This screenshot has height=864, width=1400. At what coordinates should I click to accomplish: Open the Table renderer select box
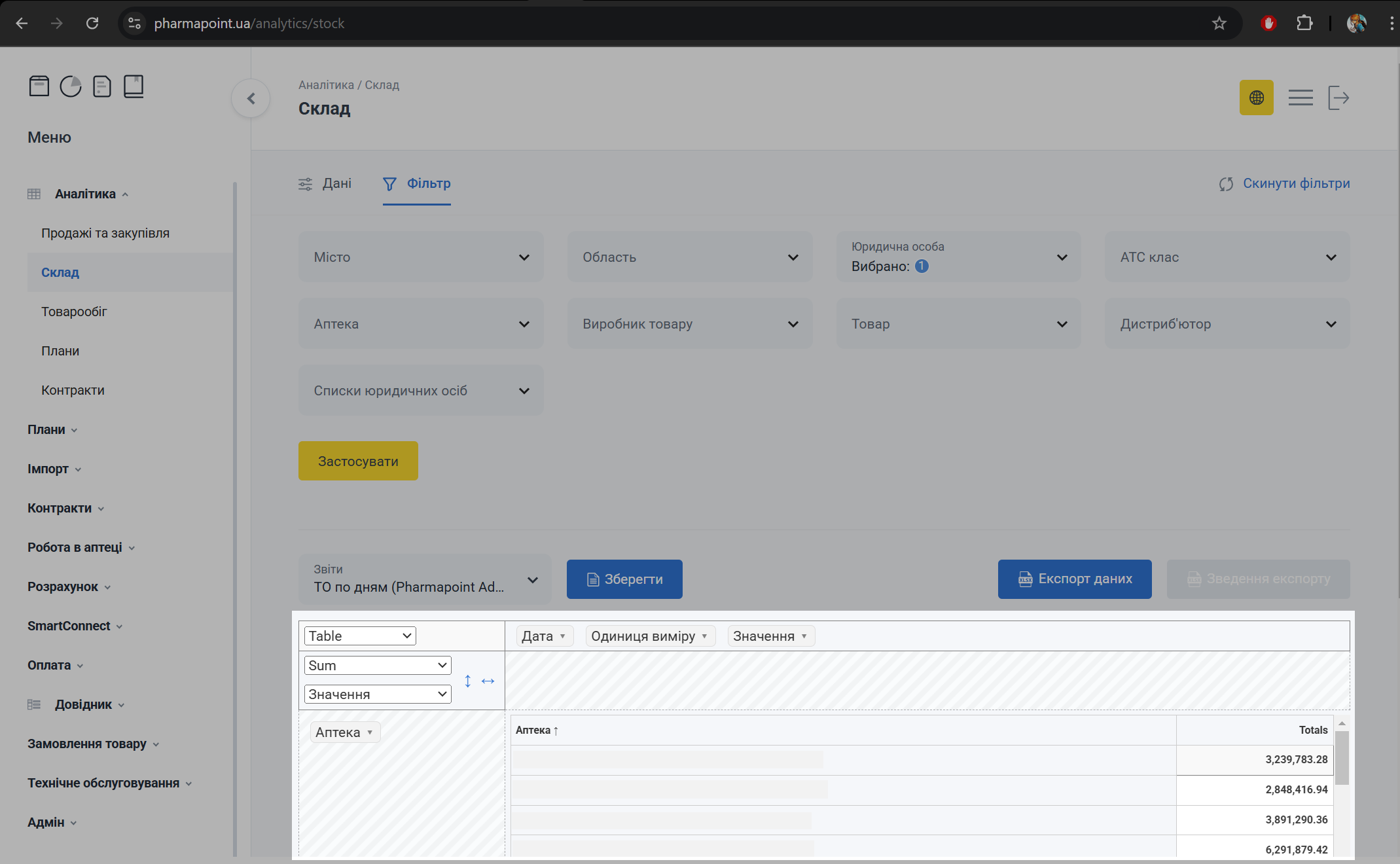click(x=360, y=636)
